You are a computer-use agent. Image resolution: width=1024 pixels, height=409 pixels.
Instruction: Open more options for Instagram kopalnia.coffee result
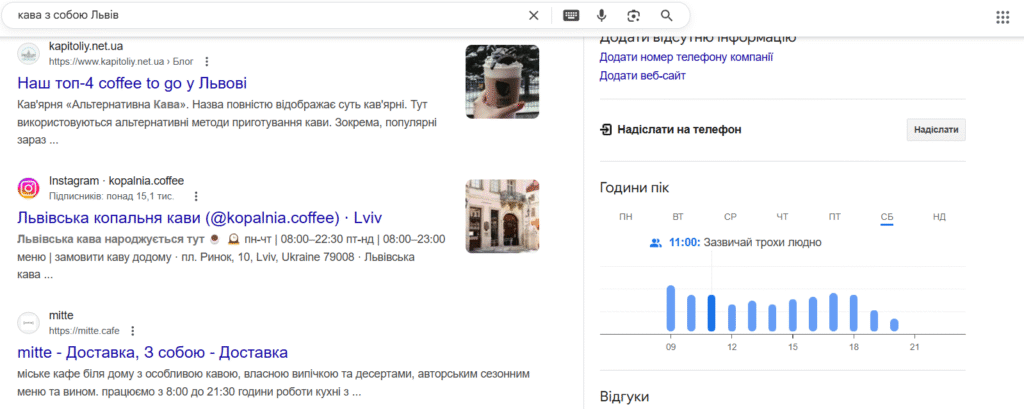(x=196, y=196)
